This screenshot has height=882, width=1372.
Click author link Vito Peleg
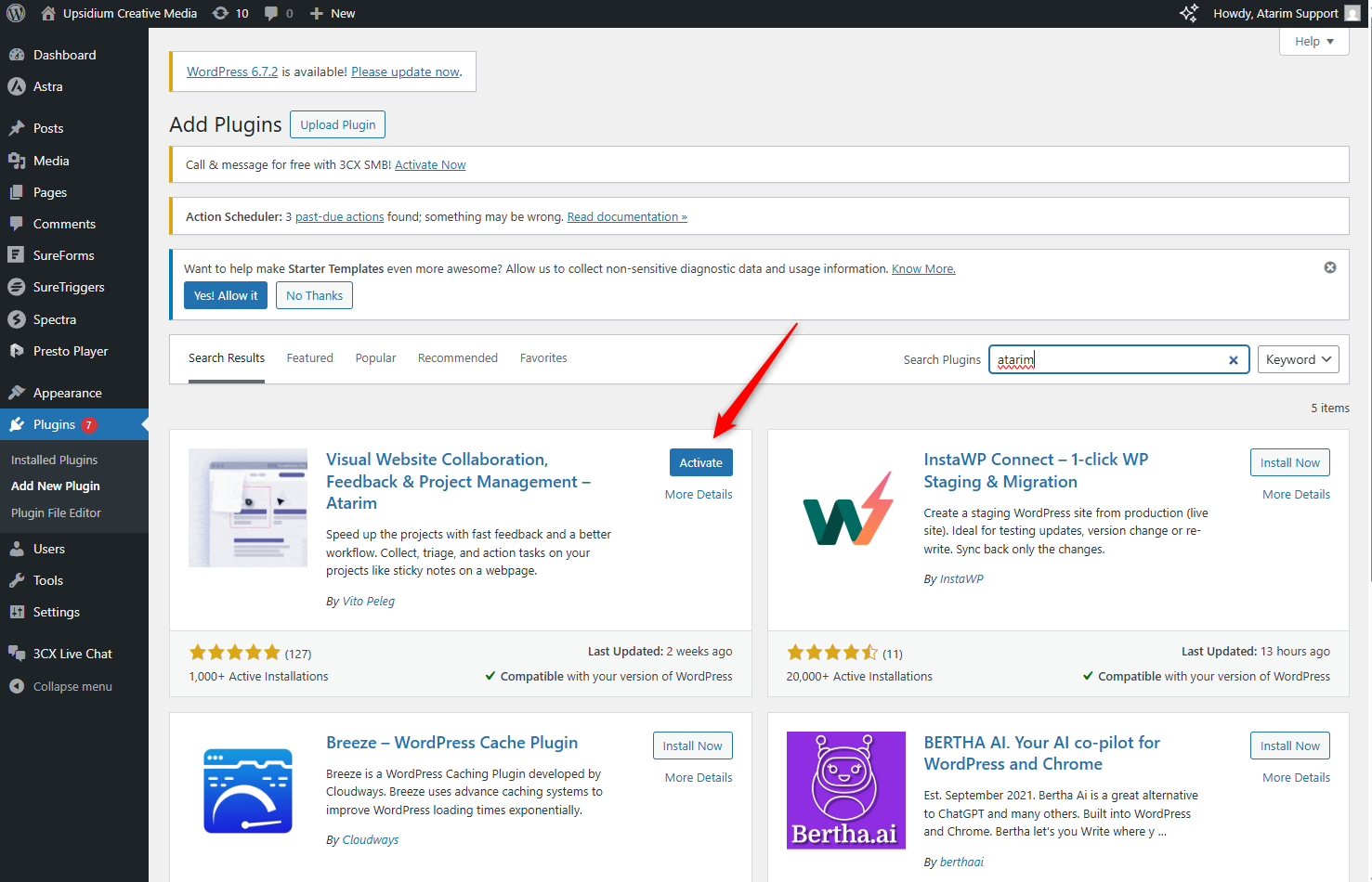369,602
